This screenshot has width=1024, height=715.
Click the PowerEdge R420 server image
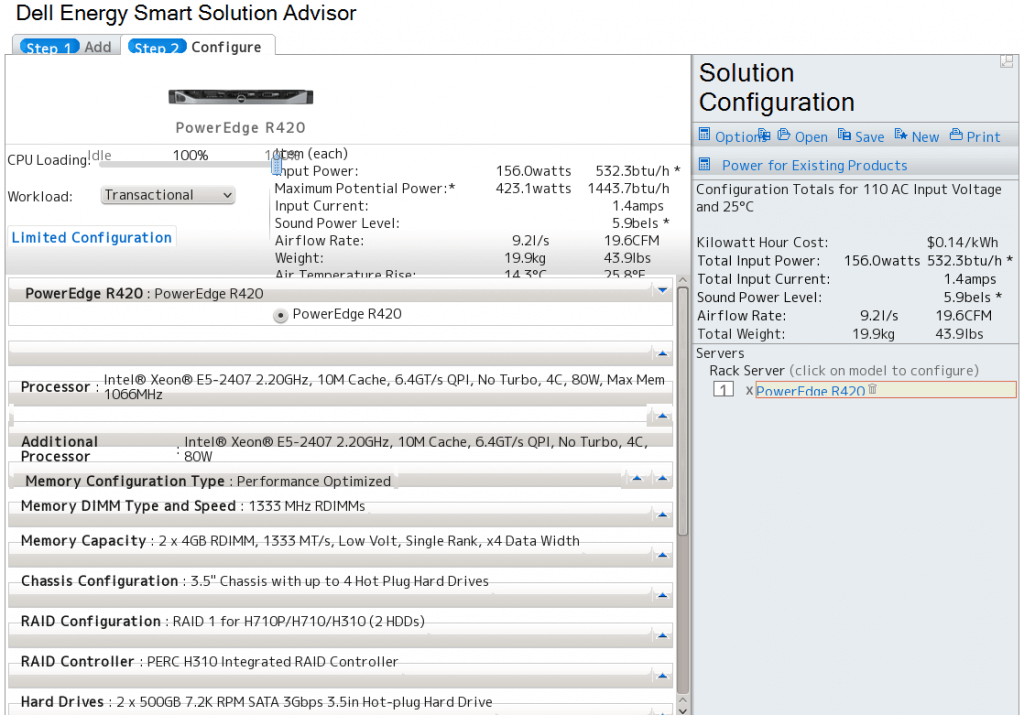pyautogui.click(x=241, y=97)
